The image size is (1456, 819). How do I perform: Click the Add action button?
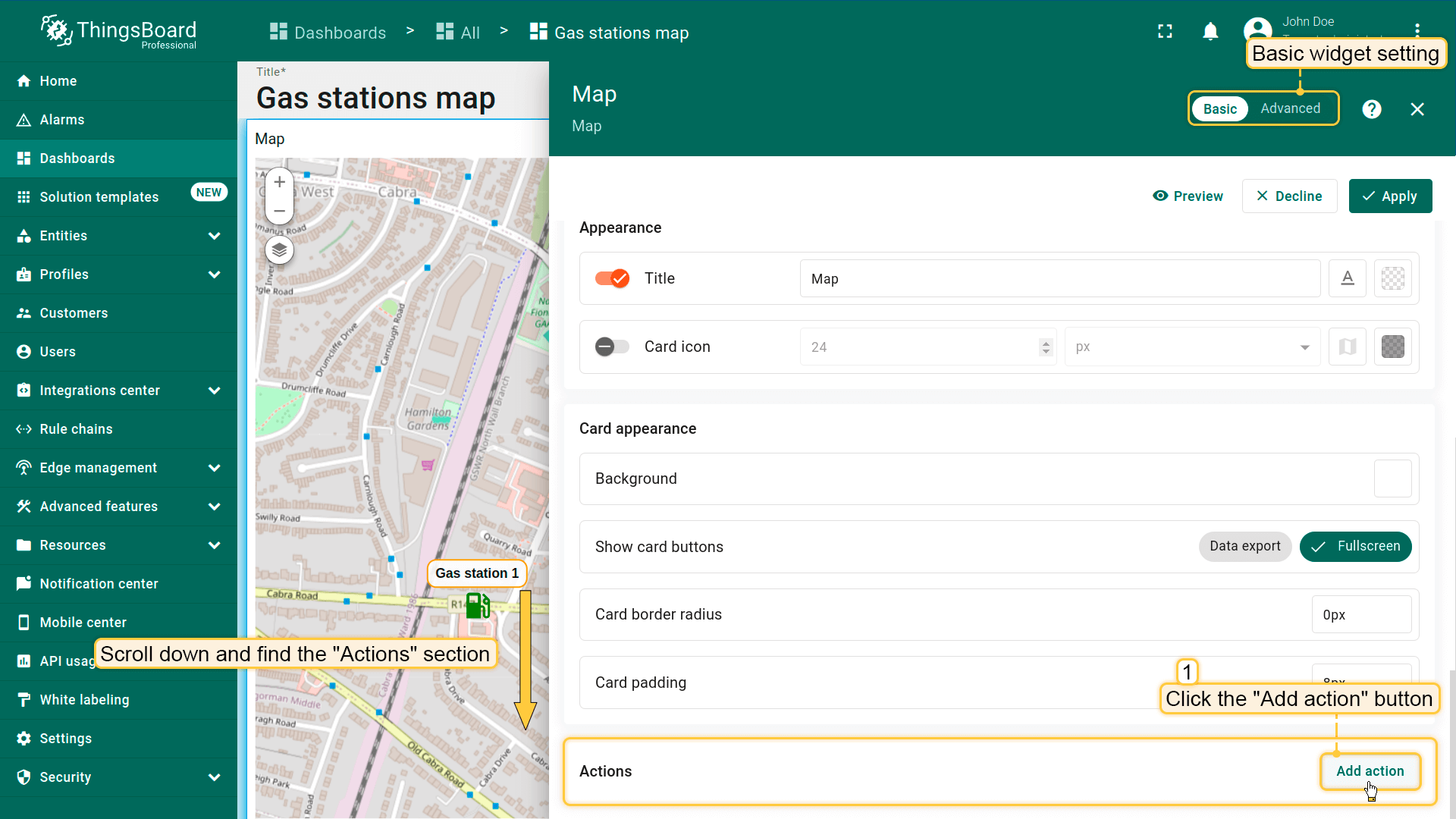click(x=1370, y=771)
